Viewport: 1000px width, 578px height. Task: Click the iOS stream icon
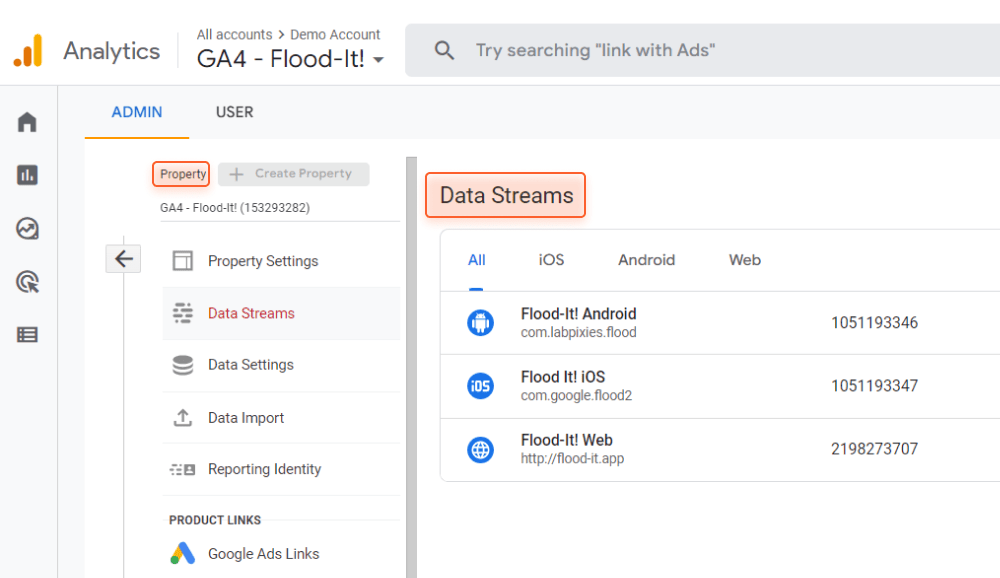(x=480, y=386)
